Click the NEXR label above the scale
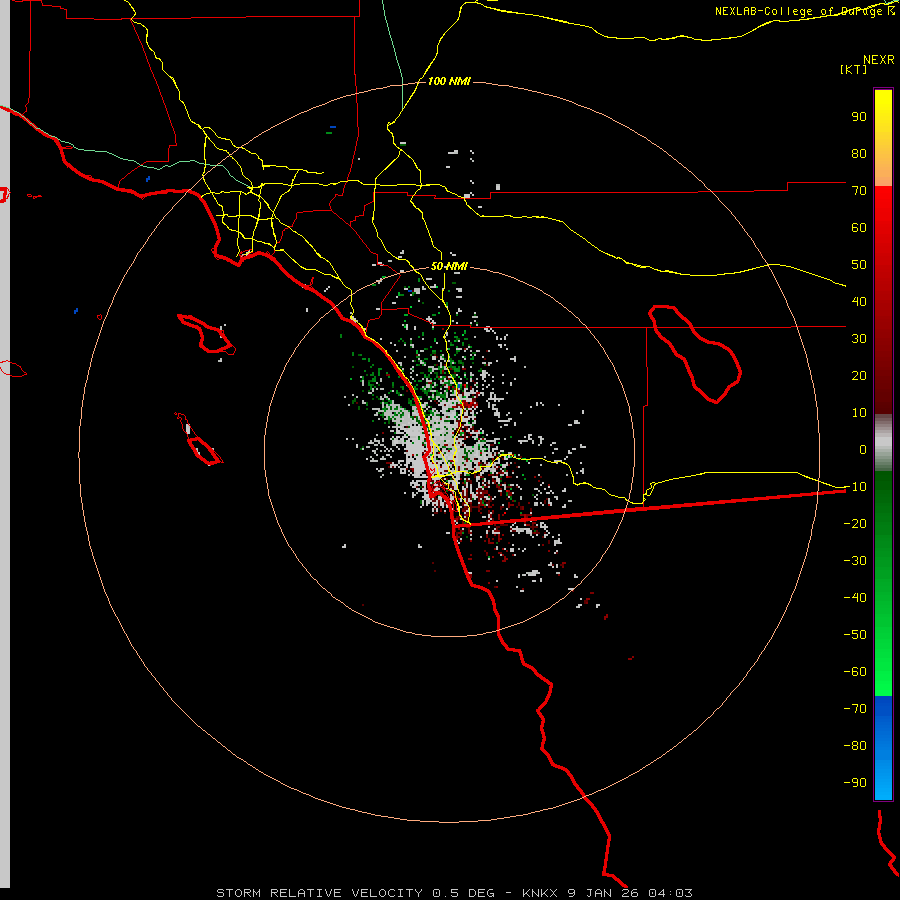900x900 pixels. (x=879, y=60)
